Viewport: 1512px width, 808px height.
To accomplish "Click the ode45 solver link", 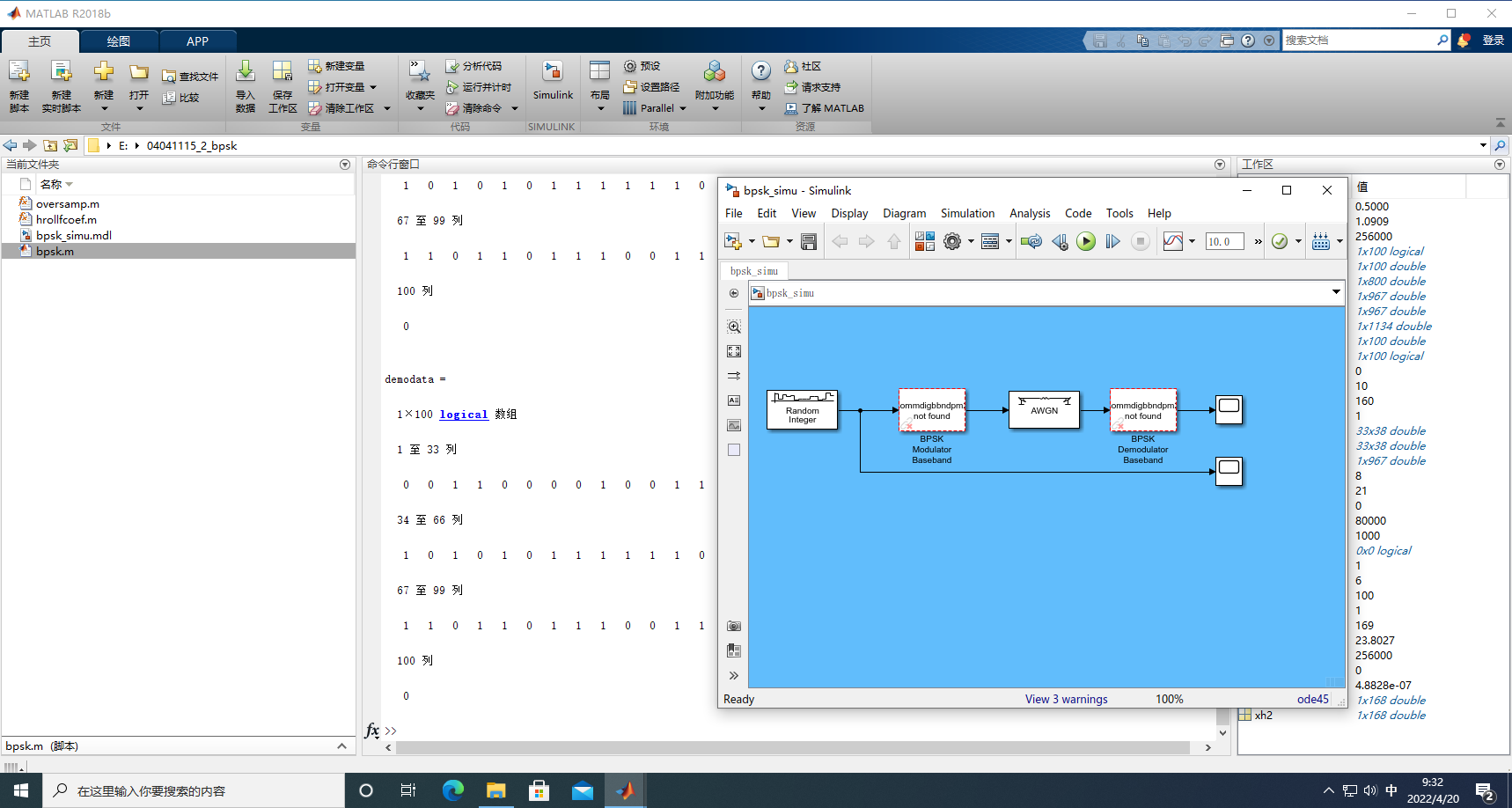I will point(1312,699).
